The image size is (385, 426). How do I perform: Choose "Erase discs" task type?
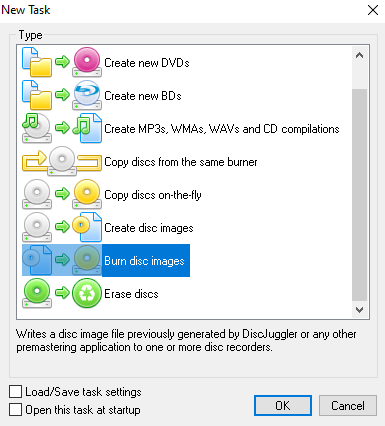131,294
